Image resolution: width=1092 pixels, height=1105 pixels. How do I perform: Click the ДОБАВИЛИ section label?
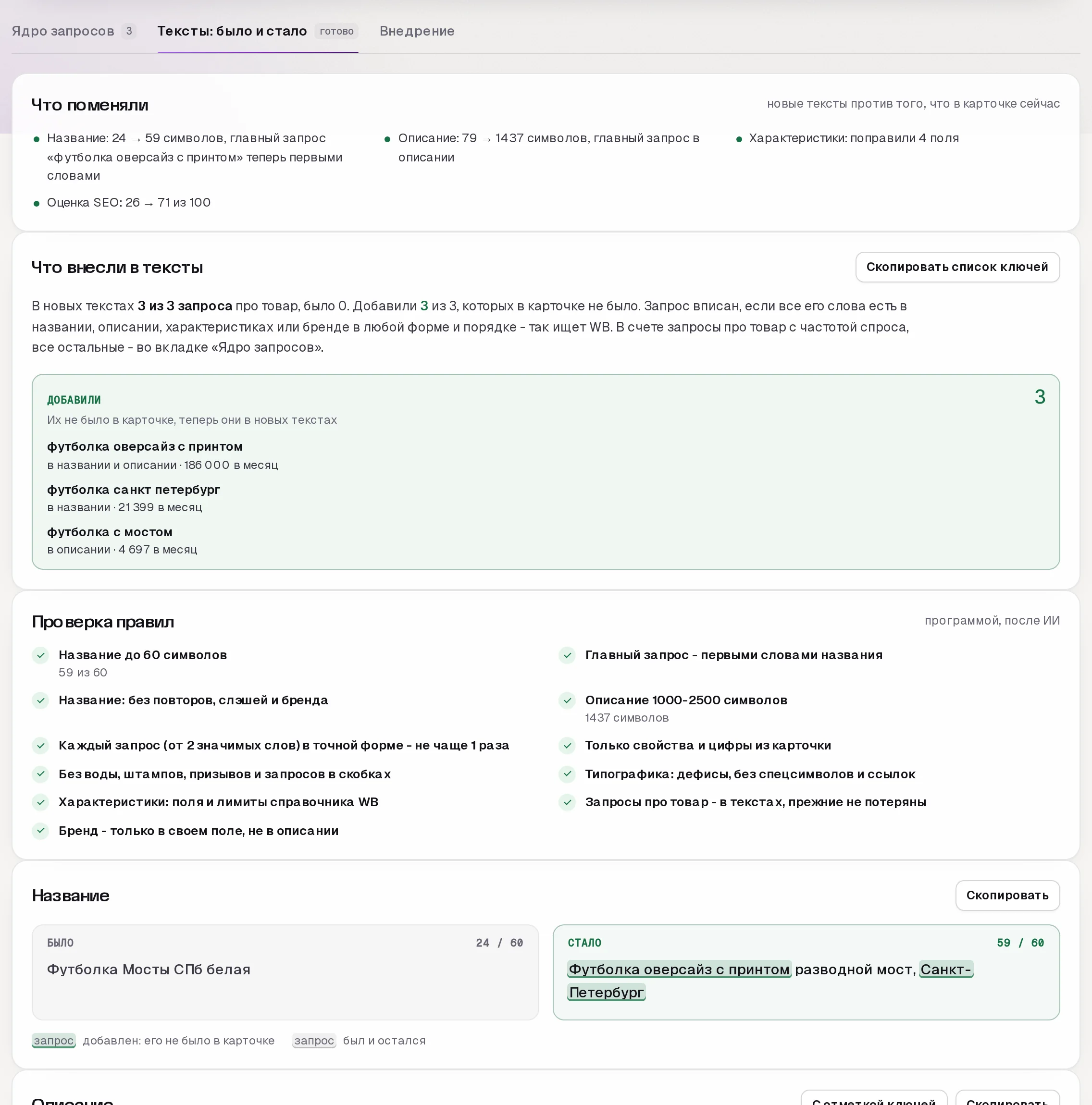tap(74, 400)
